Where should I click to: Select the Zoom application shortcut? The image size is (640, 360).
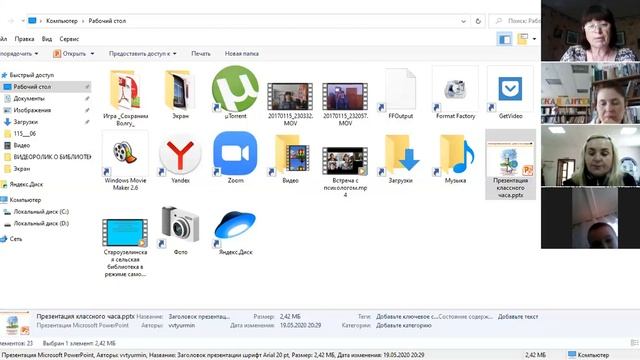point(235,153)
